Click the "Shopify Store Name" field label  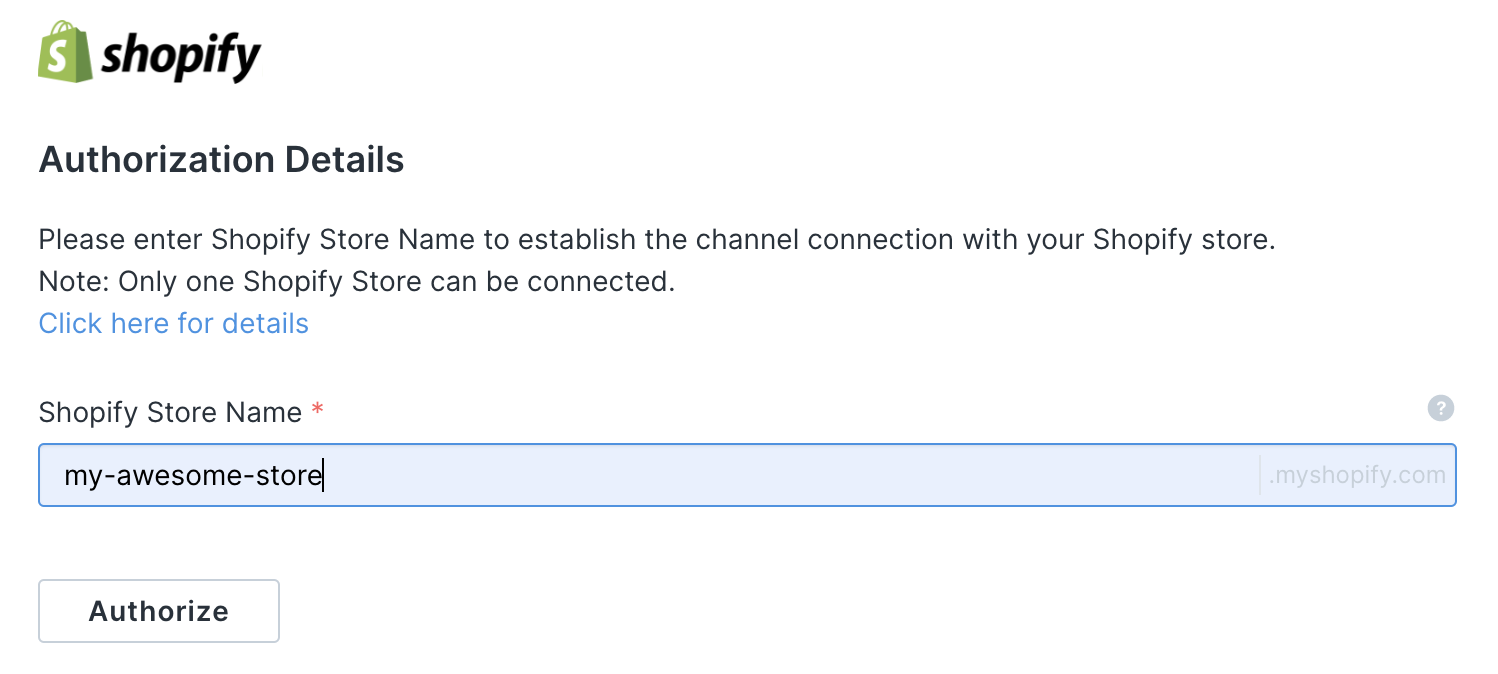(x=170, y=413)
